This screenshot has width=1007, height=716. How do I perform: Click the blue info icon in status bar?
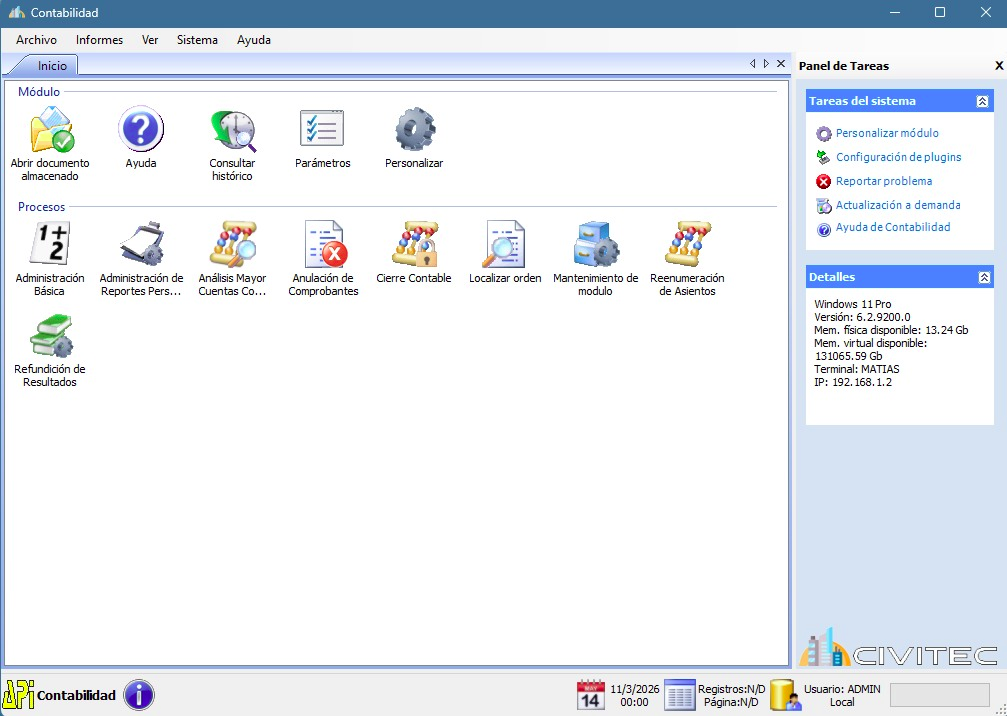139,695
